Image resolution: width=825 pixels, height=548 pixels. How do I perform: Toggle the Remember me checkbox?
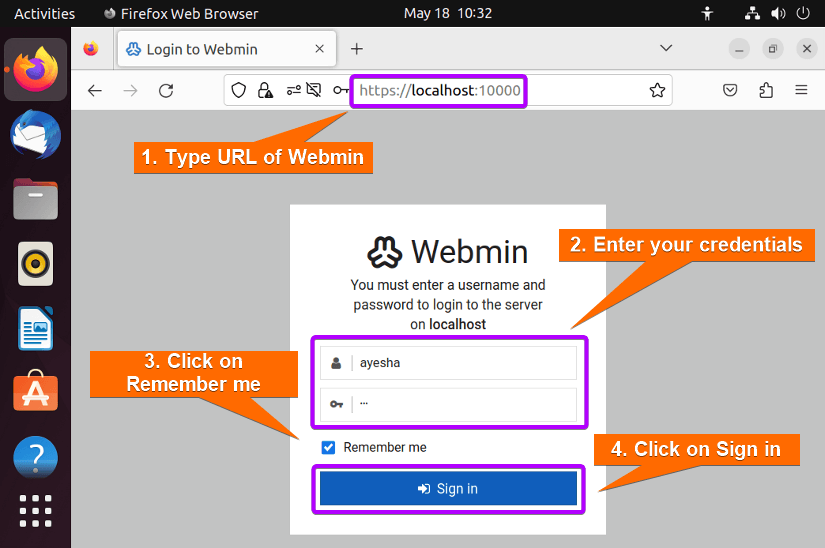(x=328, y=448)
